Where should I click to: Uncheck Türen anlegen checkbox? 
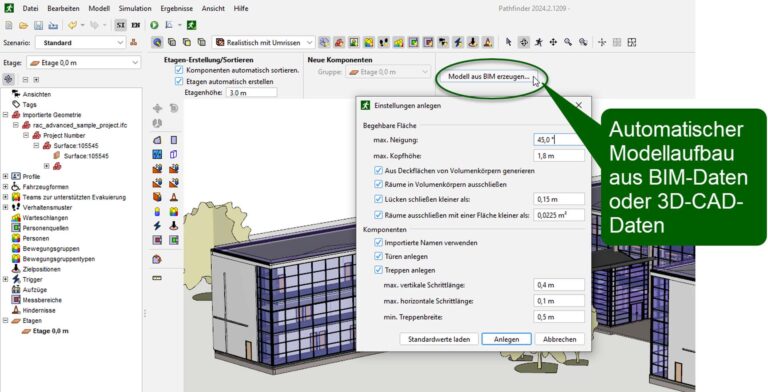coord(378,256)
